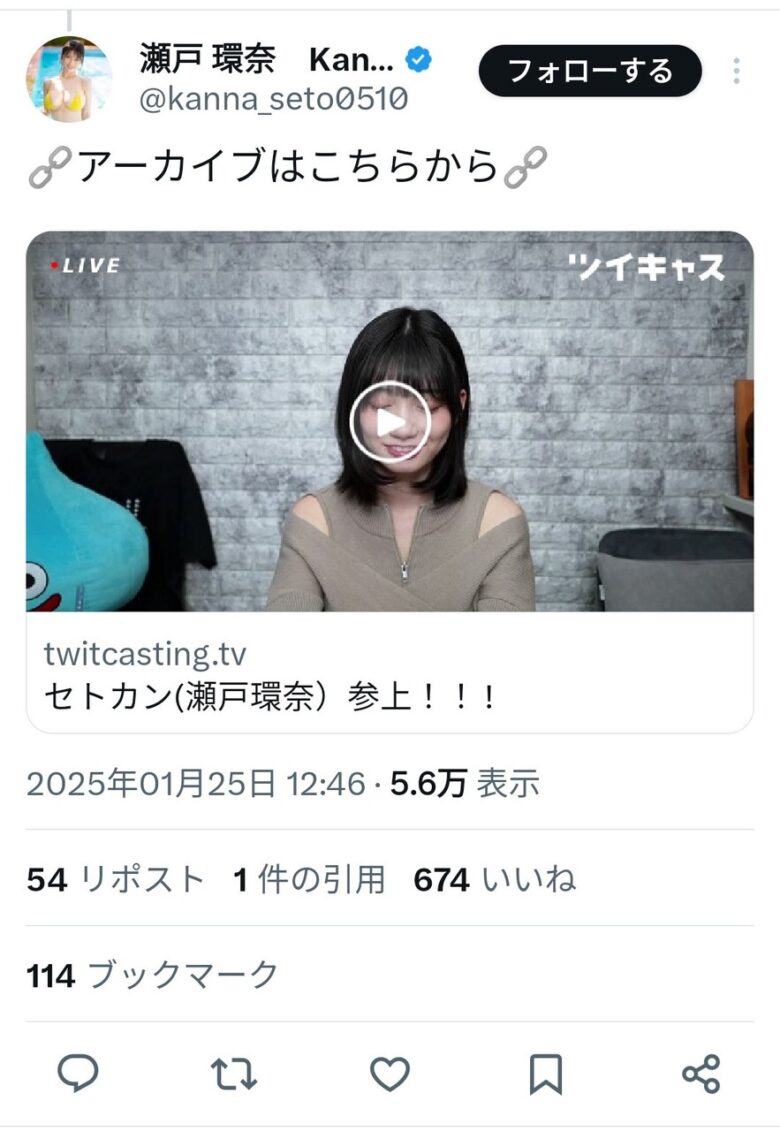Open the three-dot more options menu
This screenshot has height=1131, width=780.
point(736,71)
